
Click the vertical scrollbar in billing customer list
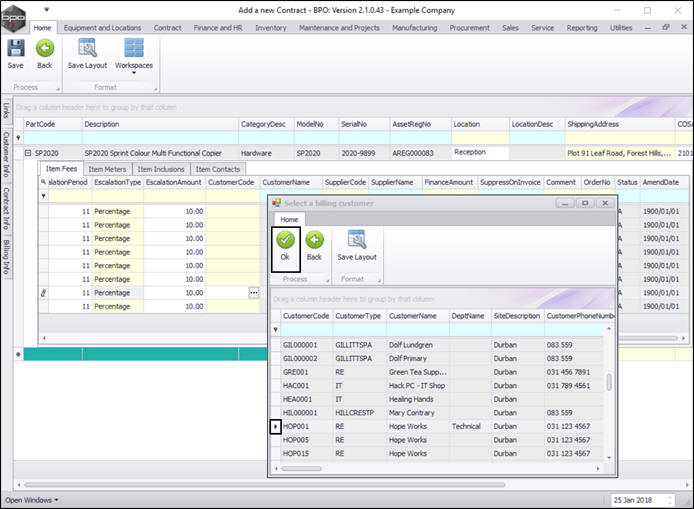[609, 380]
